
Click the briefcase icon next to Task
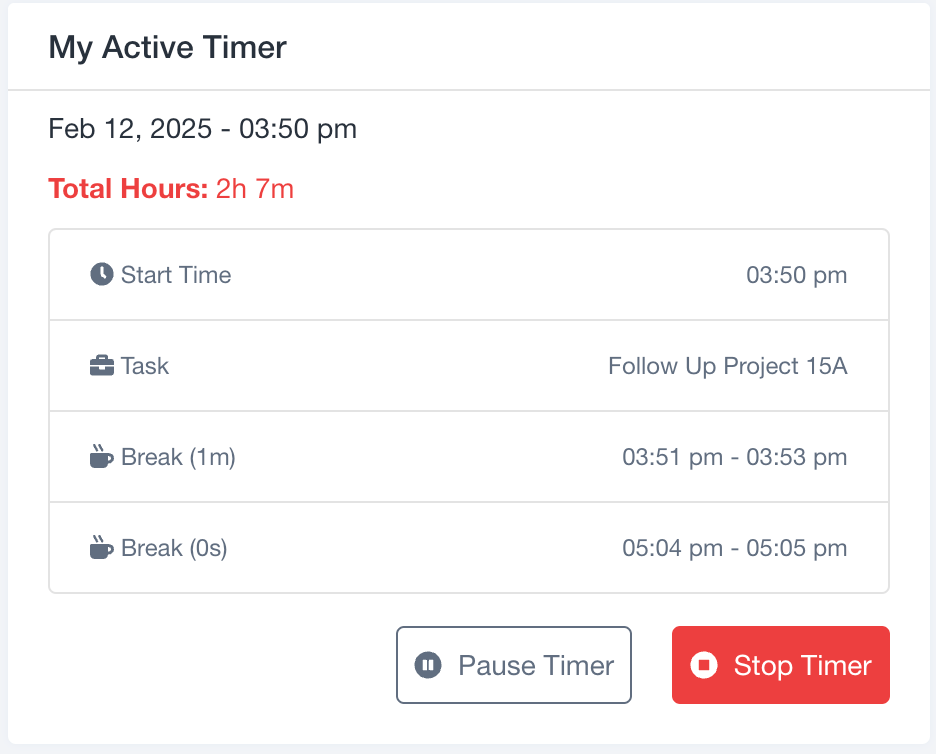[101, 365]
